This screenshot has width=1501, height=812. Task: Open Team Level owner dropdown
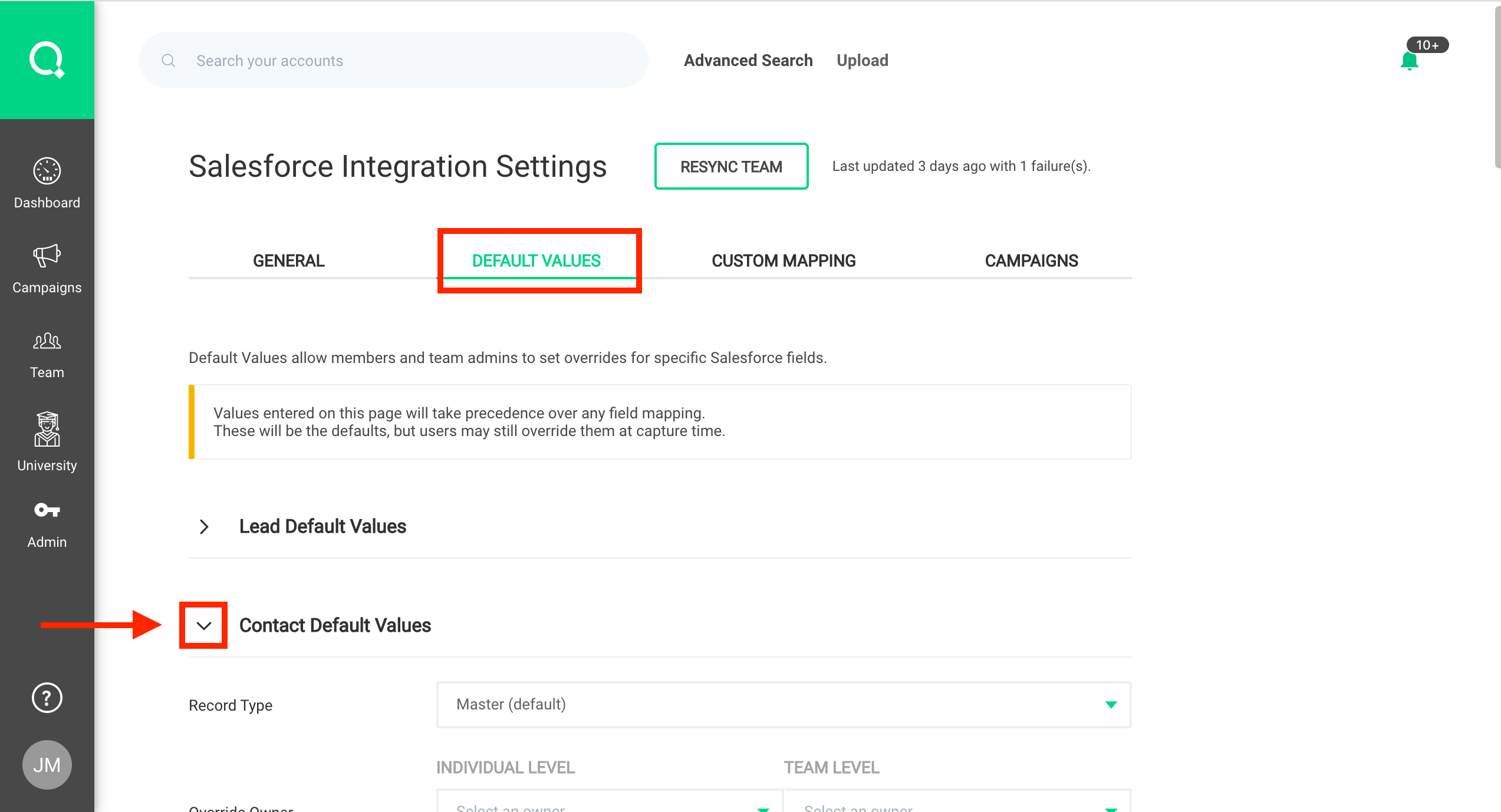pyautogui.click(x=956, y=804)
